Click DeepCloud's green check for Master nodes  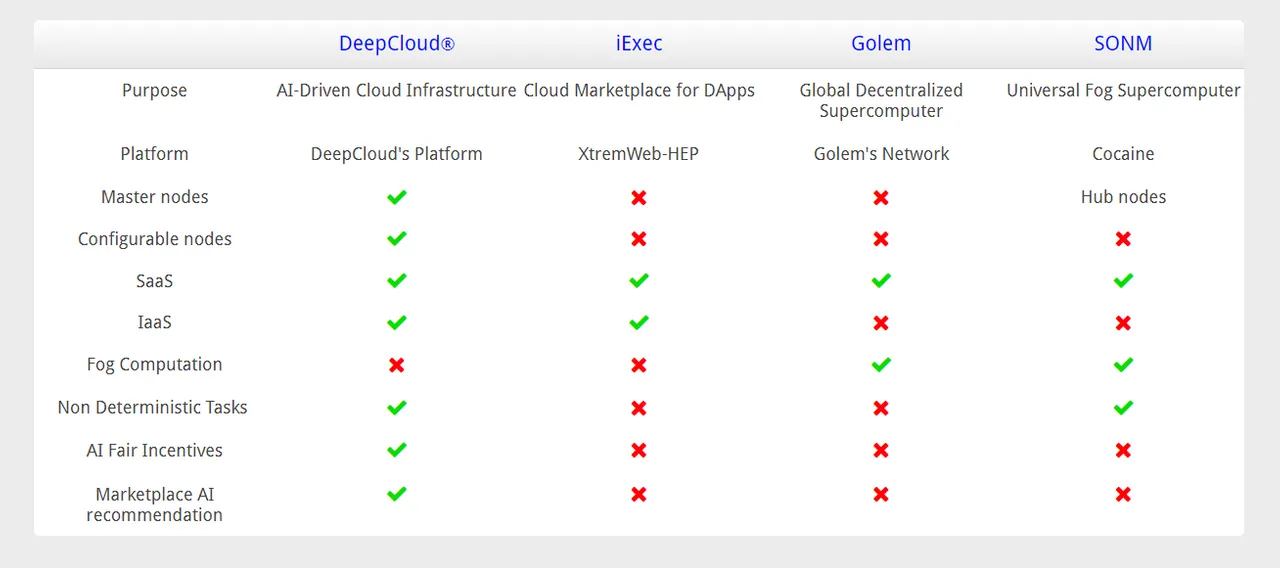click(397, 197)
